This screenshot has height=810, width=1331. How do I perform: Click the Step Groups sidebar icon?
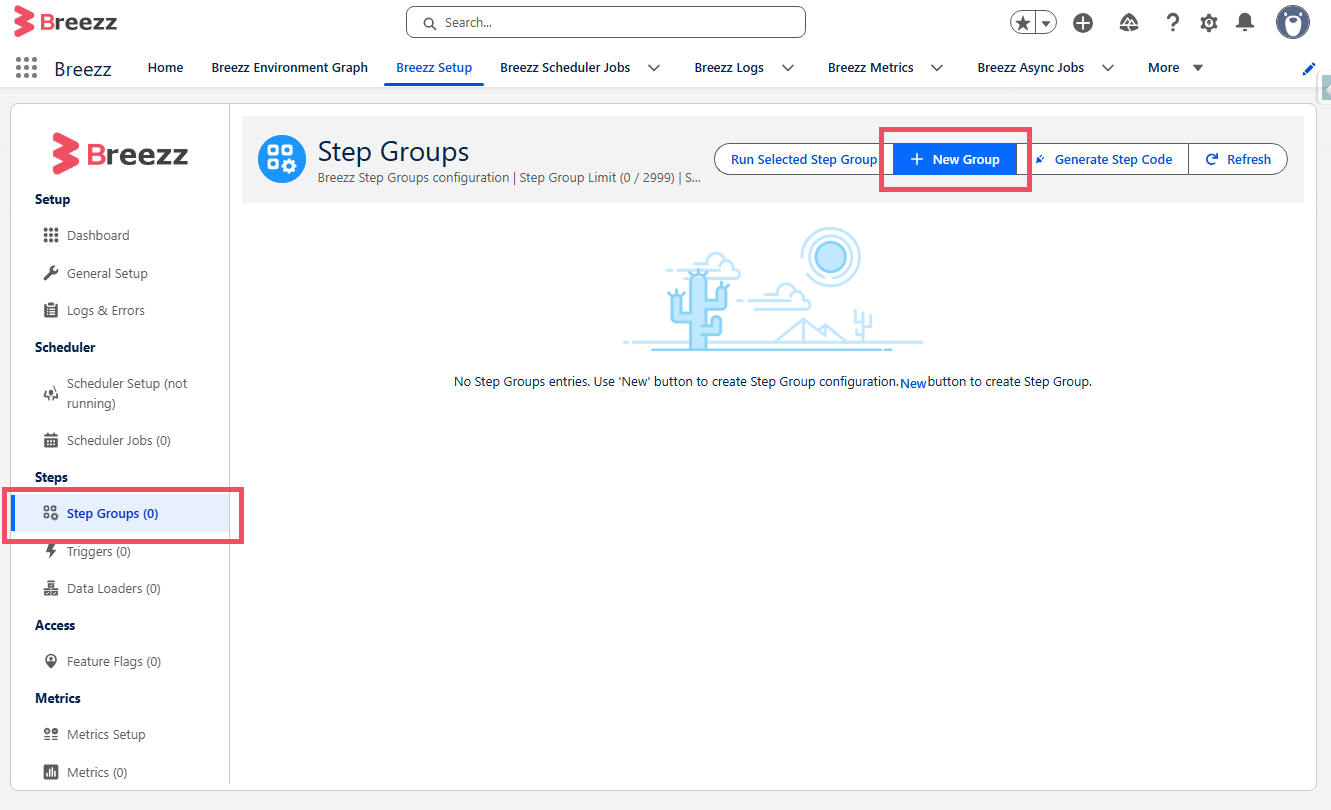coord(51,513)
